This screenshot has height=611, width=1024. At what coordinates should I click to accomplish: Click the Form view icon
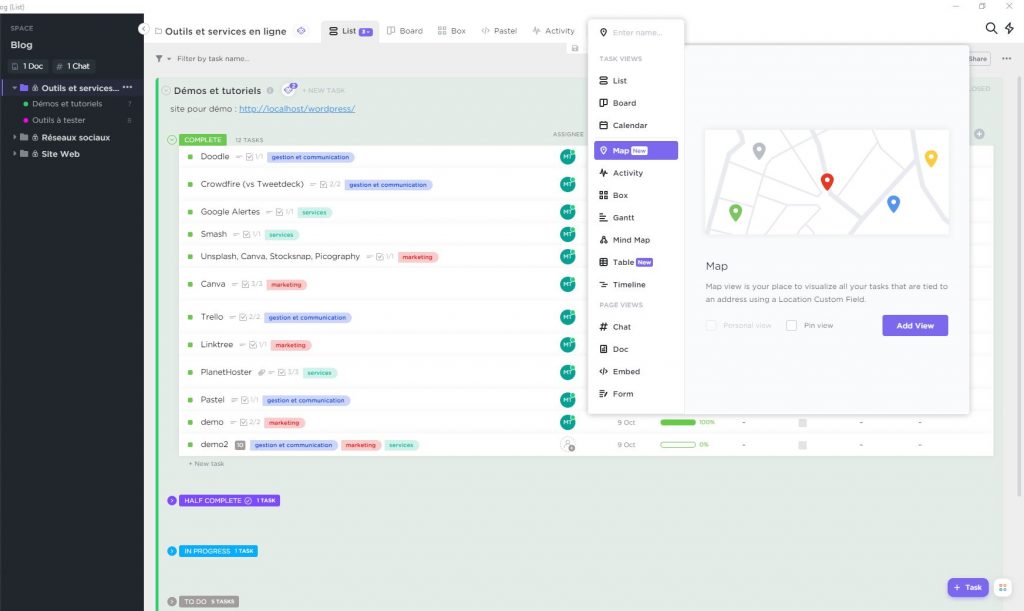coord(603,394)
